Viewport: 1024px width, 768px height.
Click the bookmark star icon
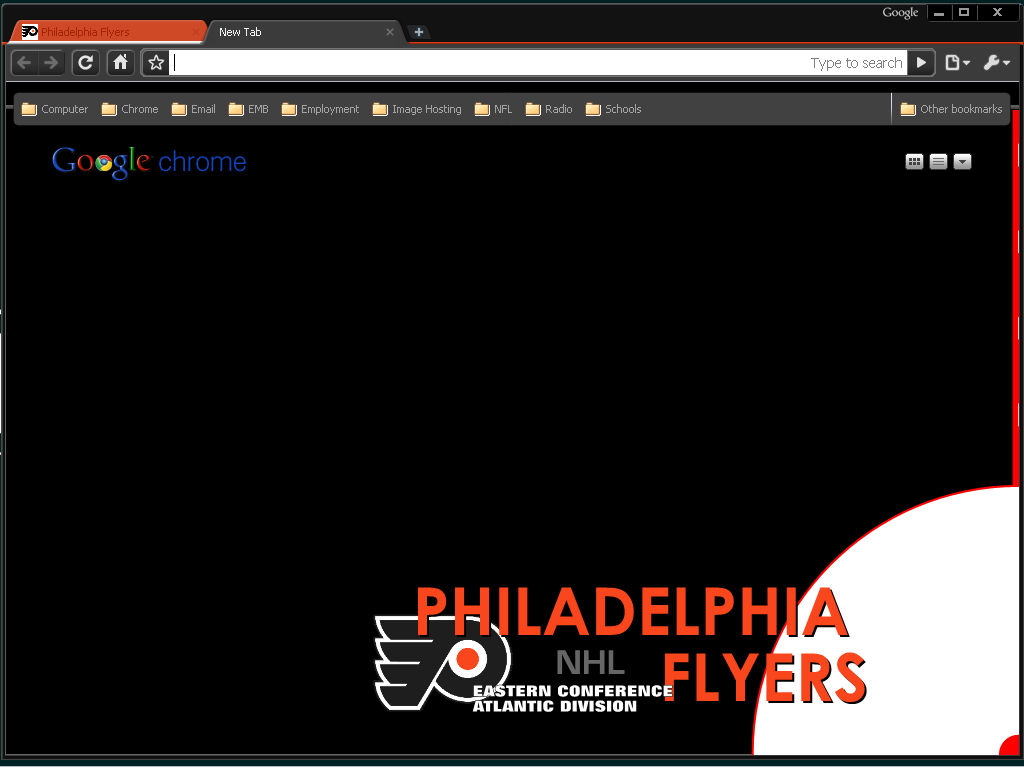click(155, 62)
